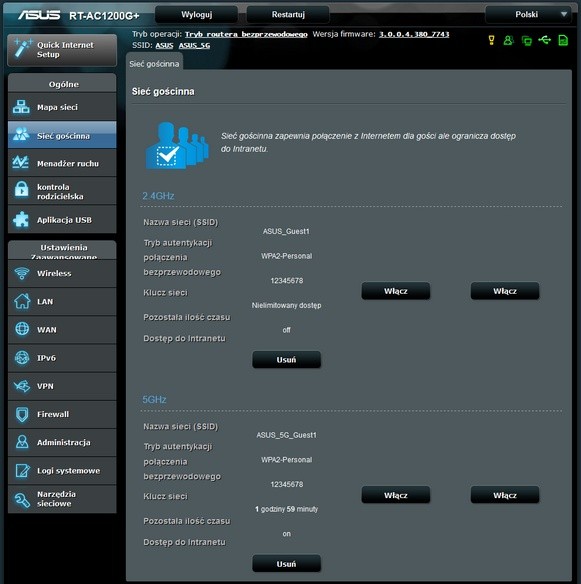Open firmware version 3.0.0.4.380_7743 link
Image resolution: width=581 pixels, height=584 pixels.
pos(414,34)
